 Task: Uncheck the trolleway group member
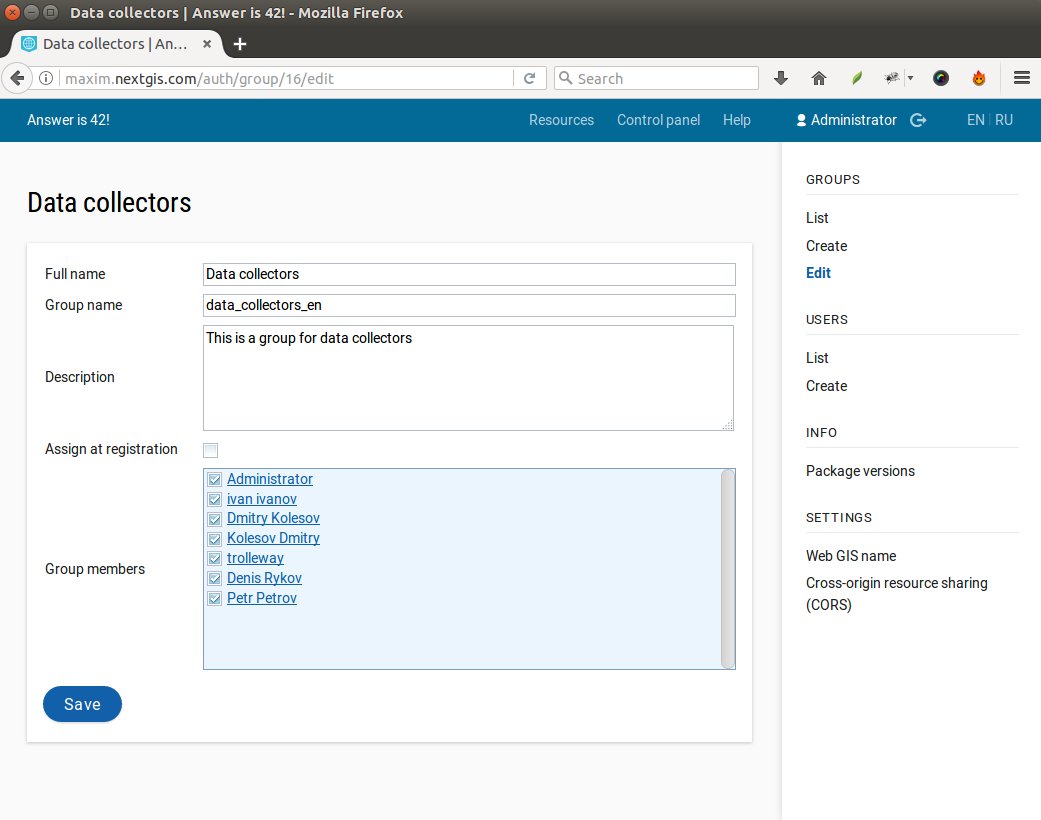(214, 558)
